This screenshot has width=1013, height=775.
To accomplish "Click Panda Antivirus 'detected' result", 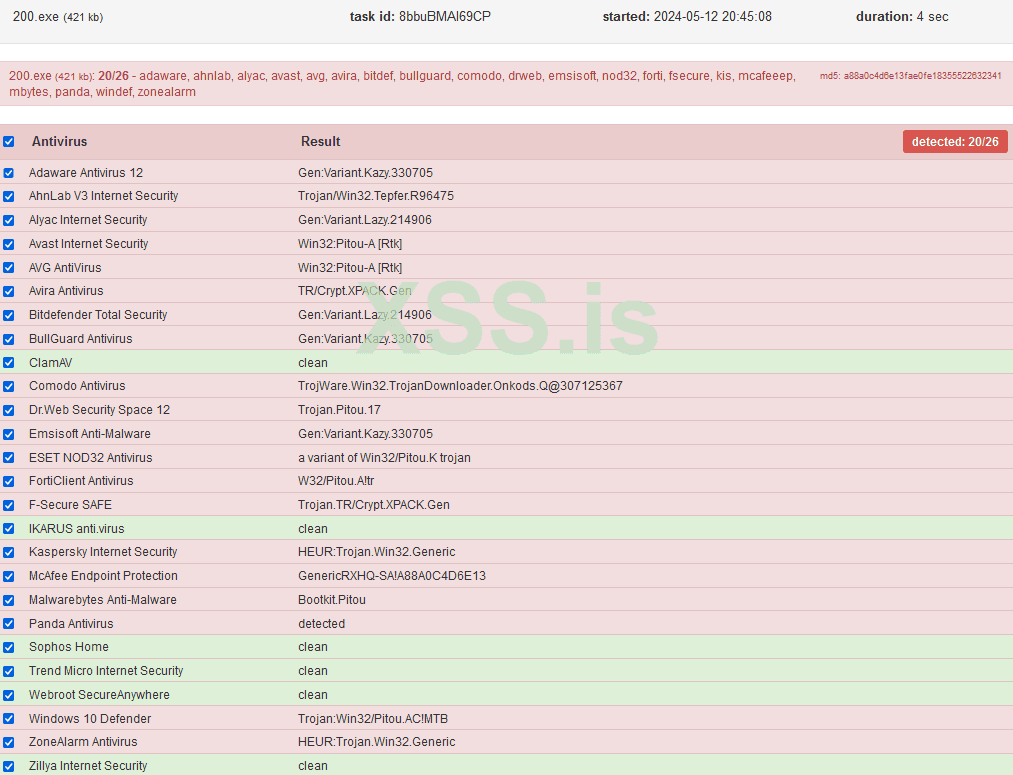I will click(x=322, y=623).
